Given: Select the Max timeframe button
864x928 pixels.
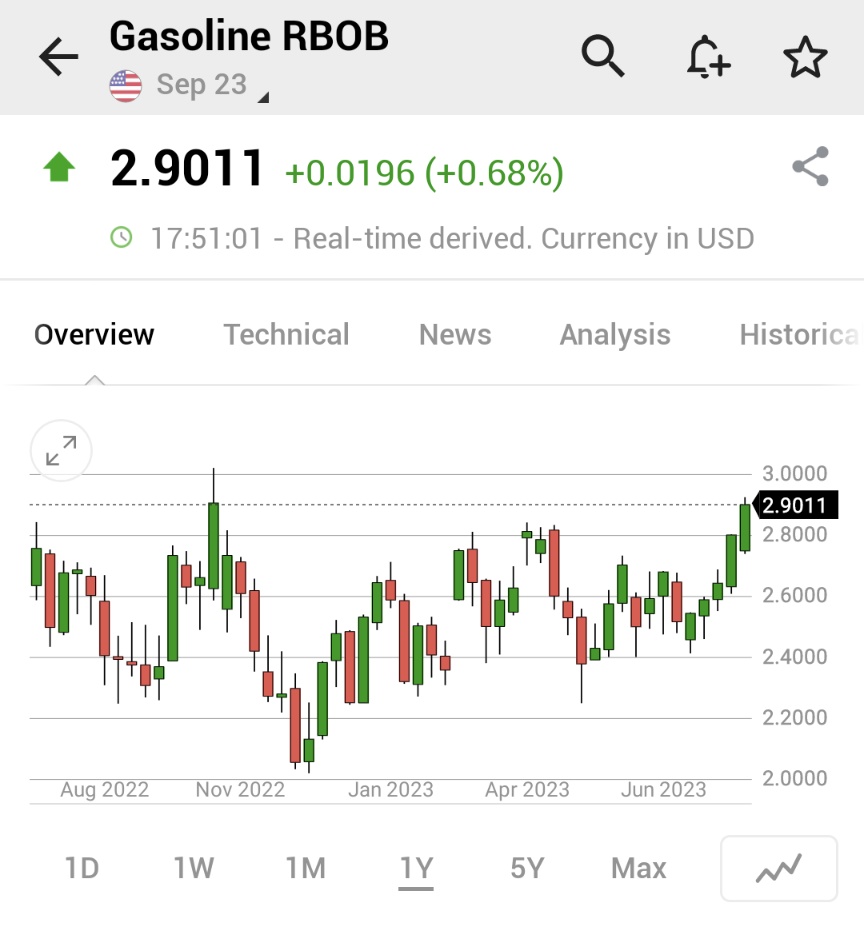Looking at the screenshot, I should pyautogui.click(x=638, y=868).
